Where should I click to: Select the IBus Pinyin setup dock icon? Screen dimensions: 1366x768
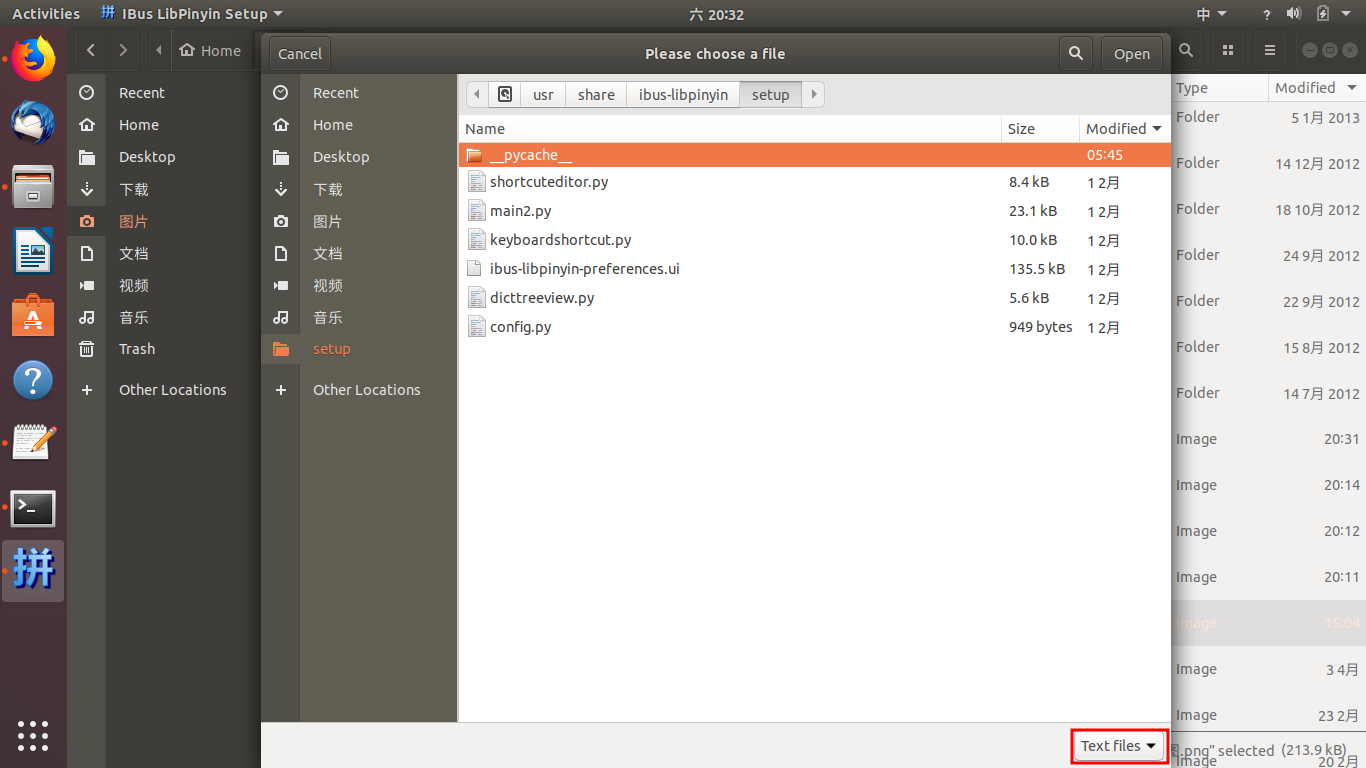(x=33, y=571)
